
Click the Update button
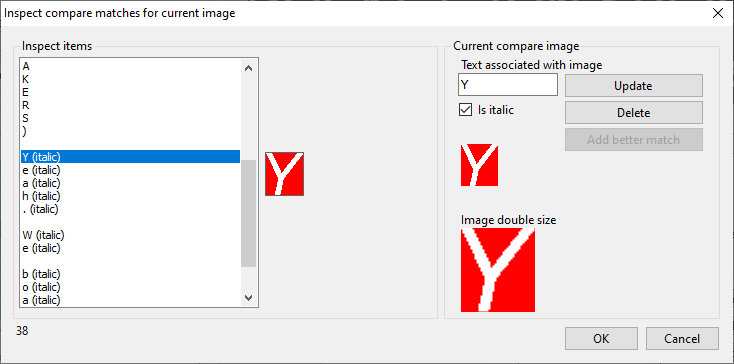633,86
